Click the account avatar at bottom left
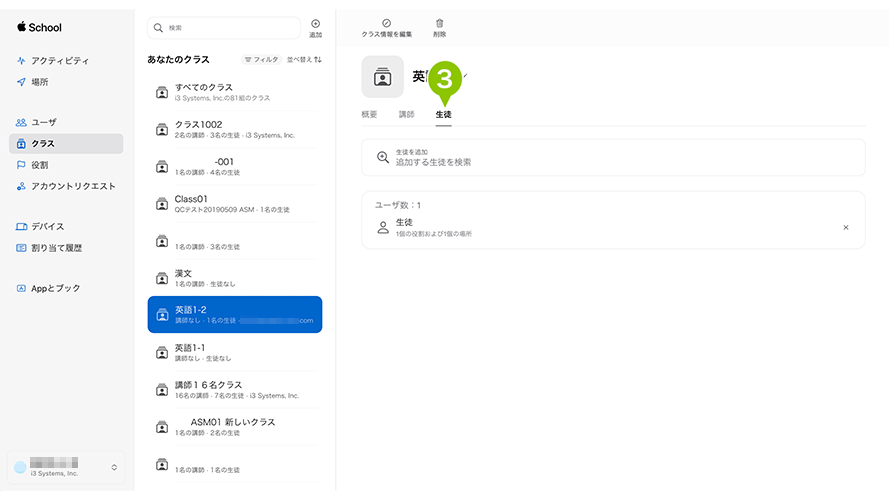This screenshot has height=500, width=889. tap(20, 468)
